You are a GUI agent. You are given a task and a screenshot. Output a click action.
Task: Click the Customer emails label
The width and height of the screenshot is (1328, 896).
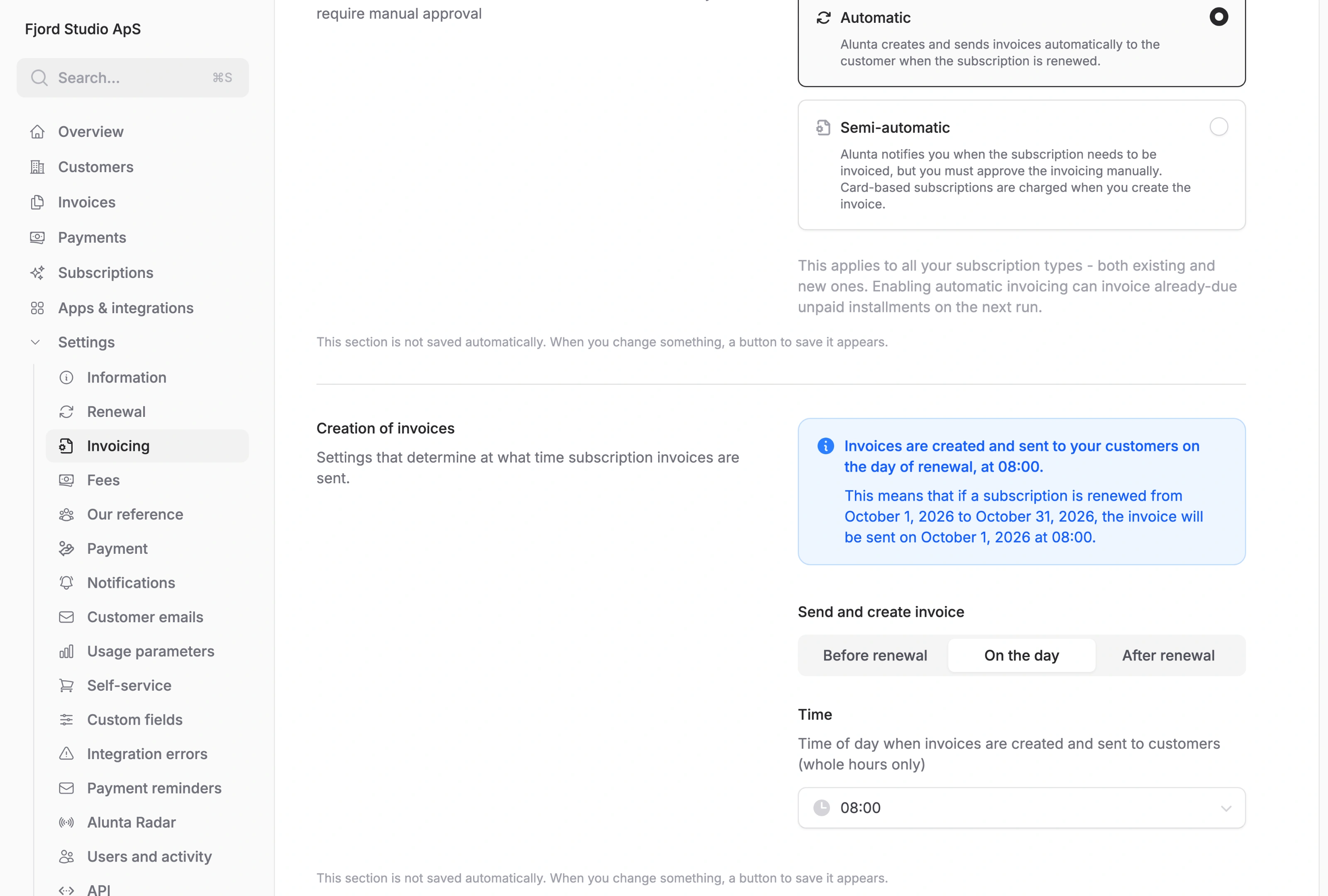coord(145,617)
